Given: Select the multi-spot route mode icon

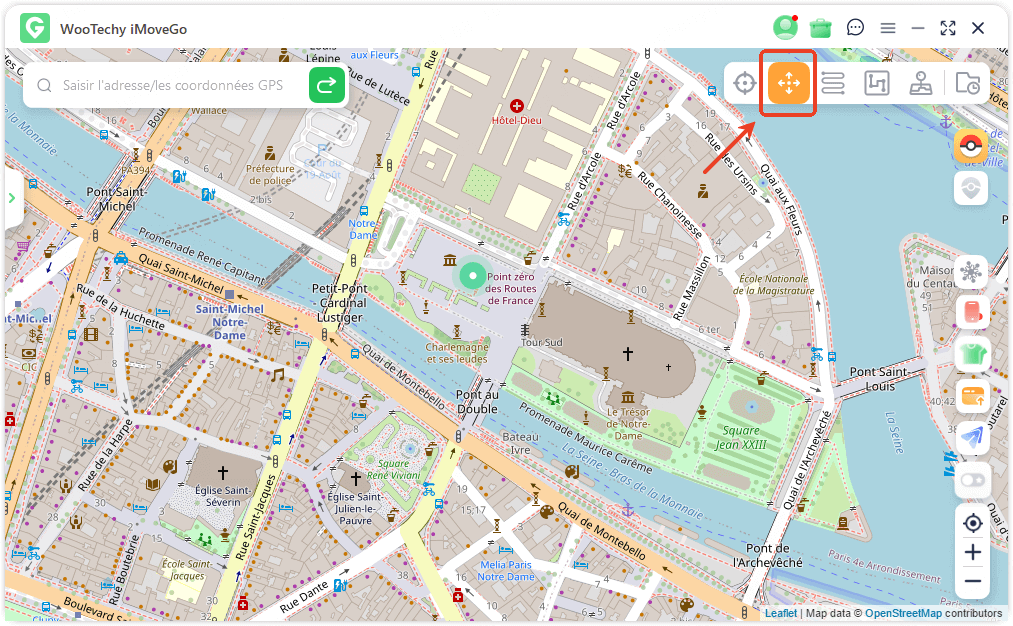Looking at the screenshot, I should pos(877,84).
